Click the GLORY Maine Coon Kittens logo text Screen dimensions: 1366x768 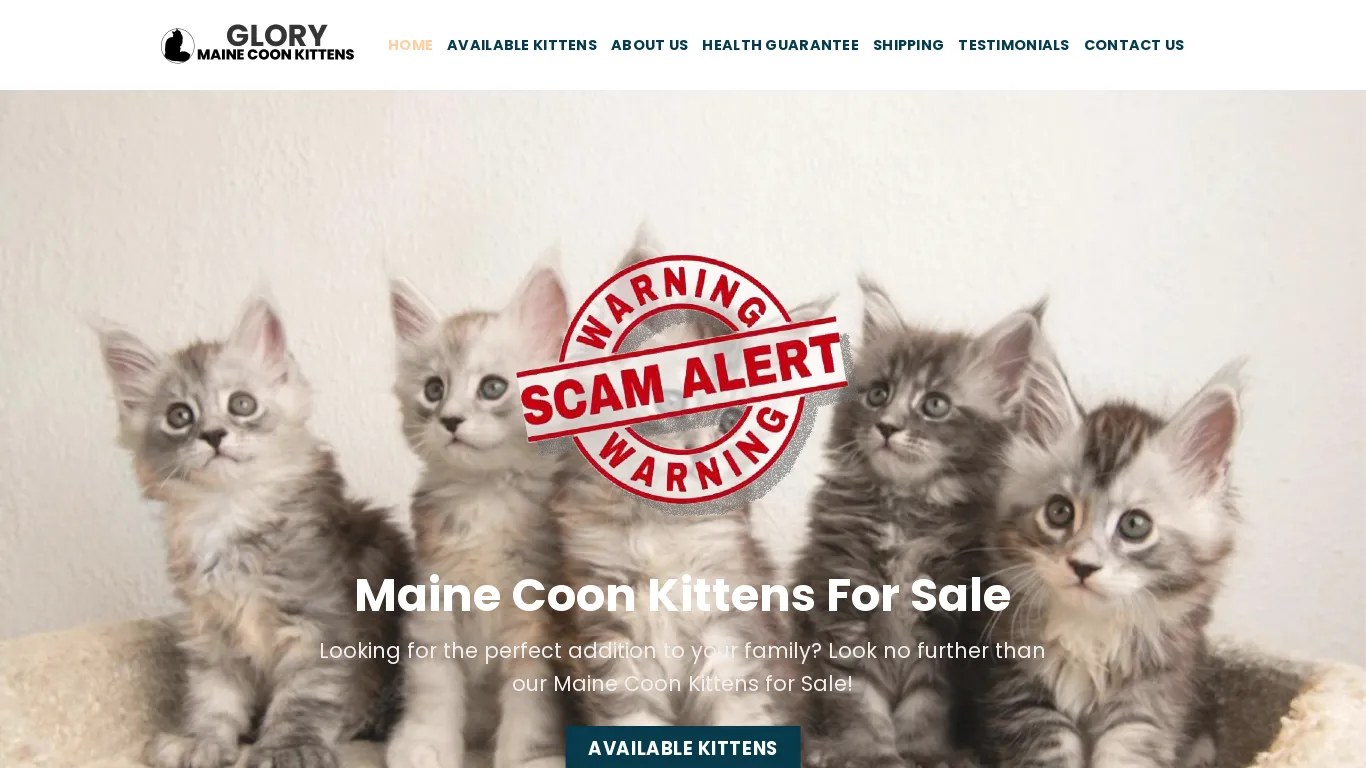(276, 43)
